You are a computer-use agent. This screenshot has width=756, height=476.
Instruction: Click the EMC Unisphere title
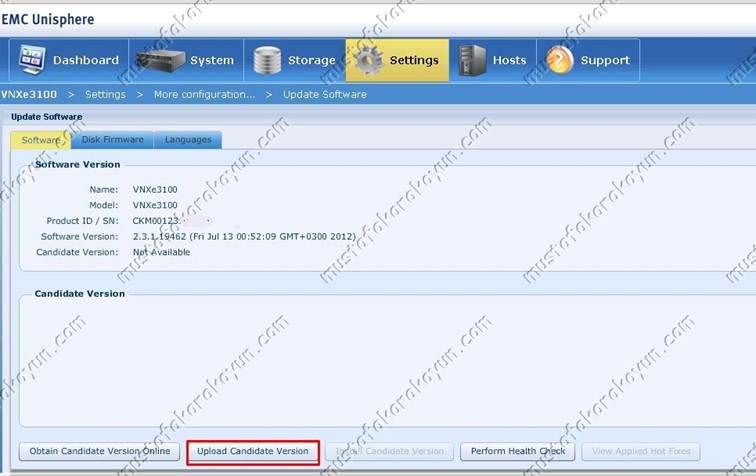48,20
